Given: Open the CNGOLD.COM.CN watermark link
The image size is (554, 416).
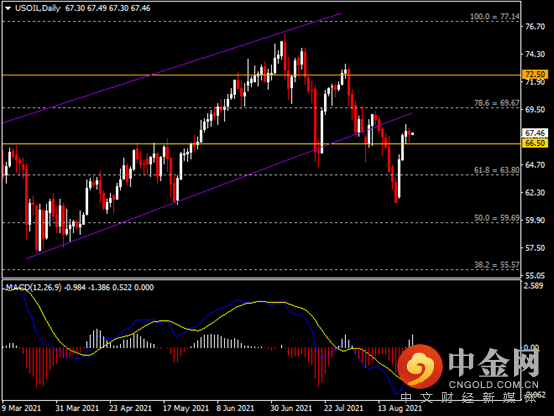Looking at the screenshot, I should pos(494,385).
